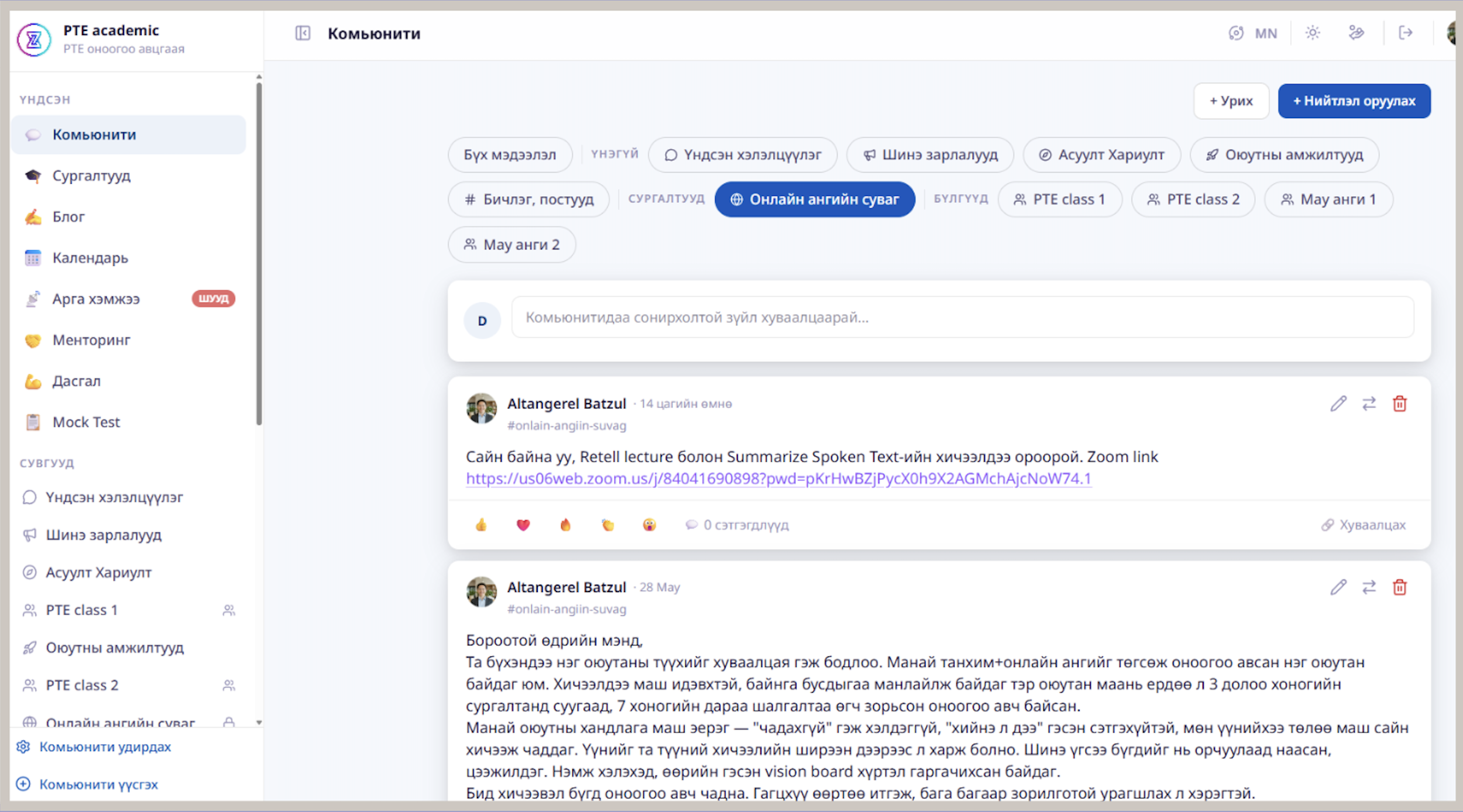Select Оюутны амжилтууд sidebar channel
Viewport: 1463px width, 812px height.
point(129,648)
